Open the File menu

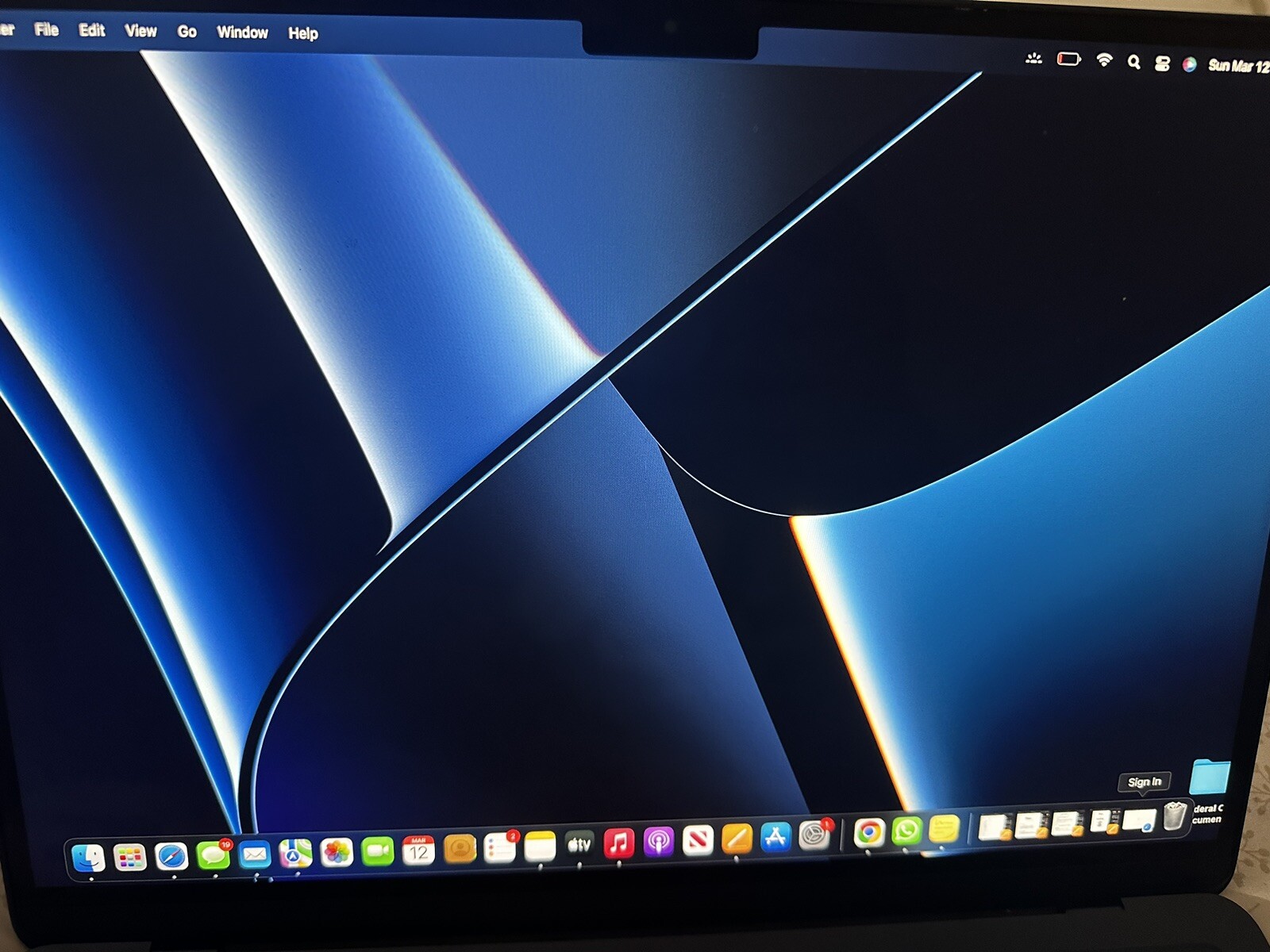[47, 29]
